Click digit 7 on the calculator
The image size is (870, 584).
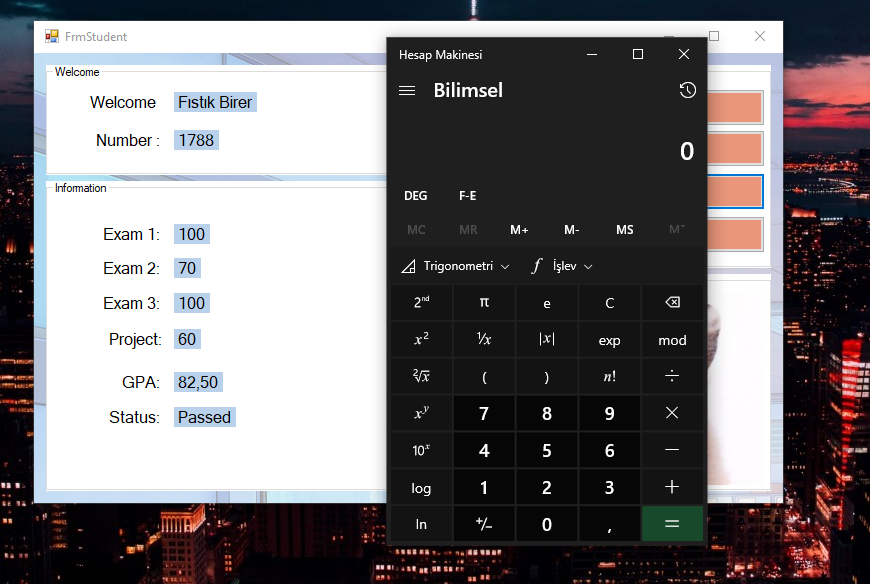pos(484,413)
